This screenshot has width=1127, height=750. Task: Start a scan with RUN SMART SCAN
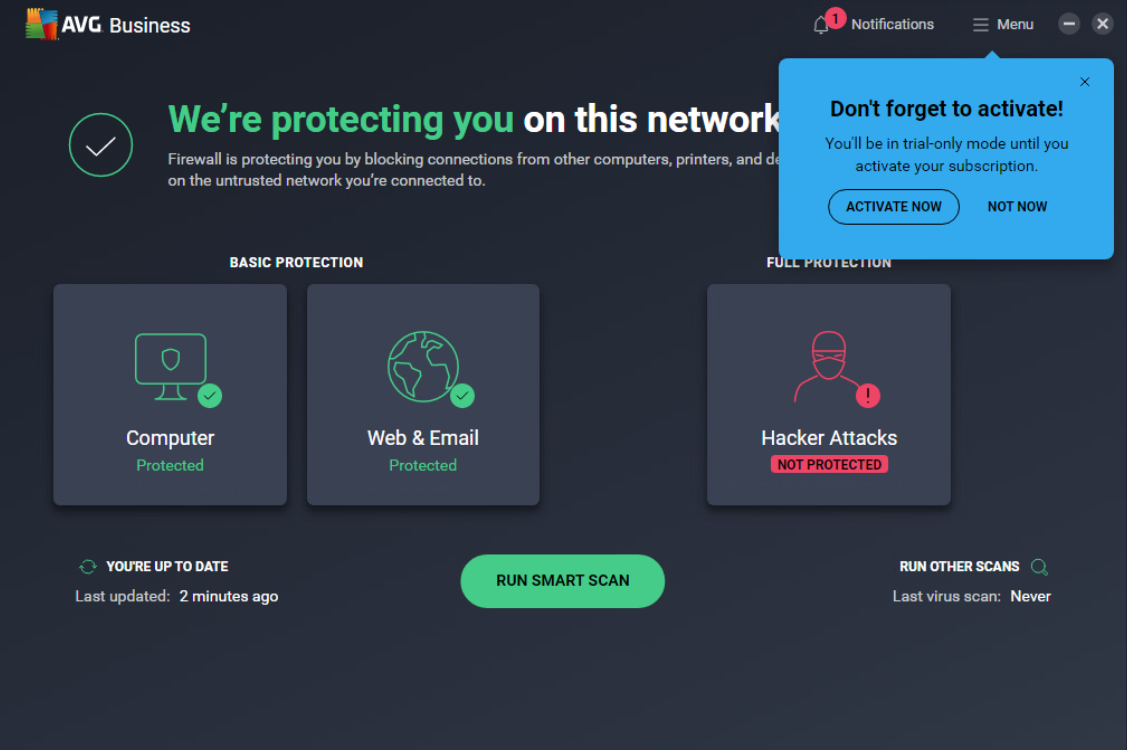point(562,580)
